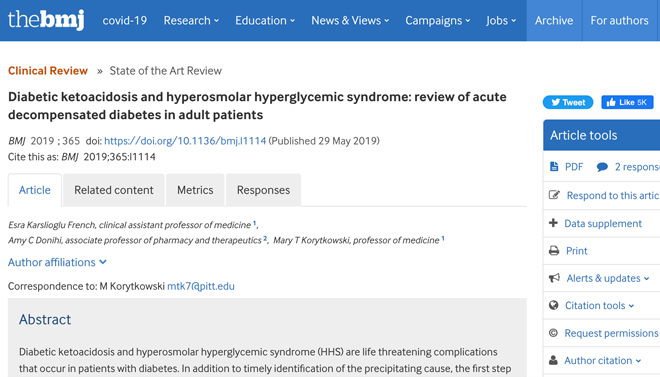Click the Request permissions link
The image size is (660, 377).
(611, 333)
